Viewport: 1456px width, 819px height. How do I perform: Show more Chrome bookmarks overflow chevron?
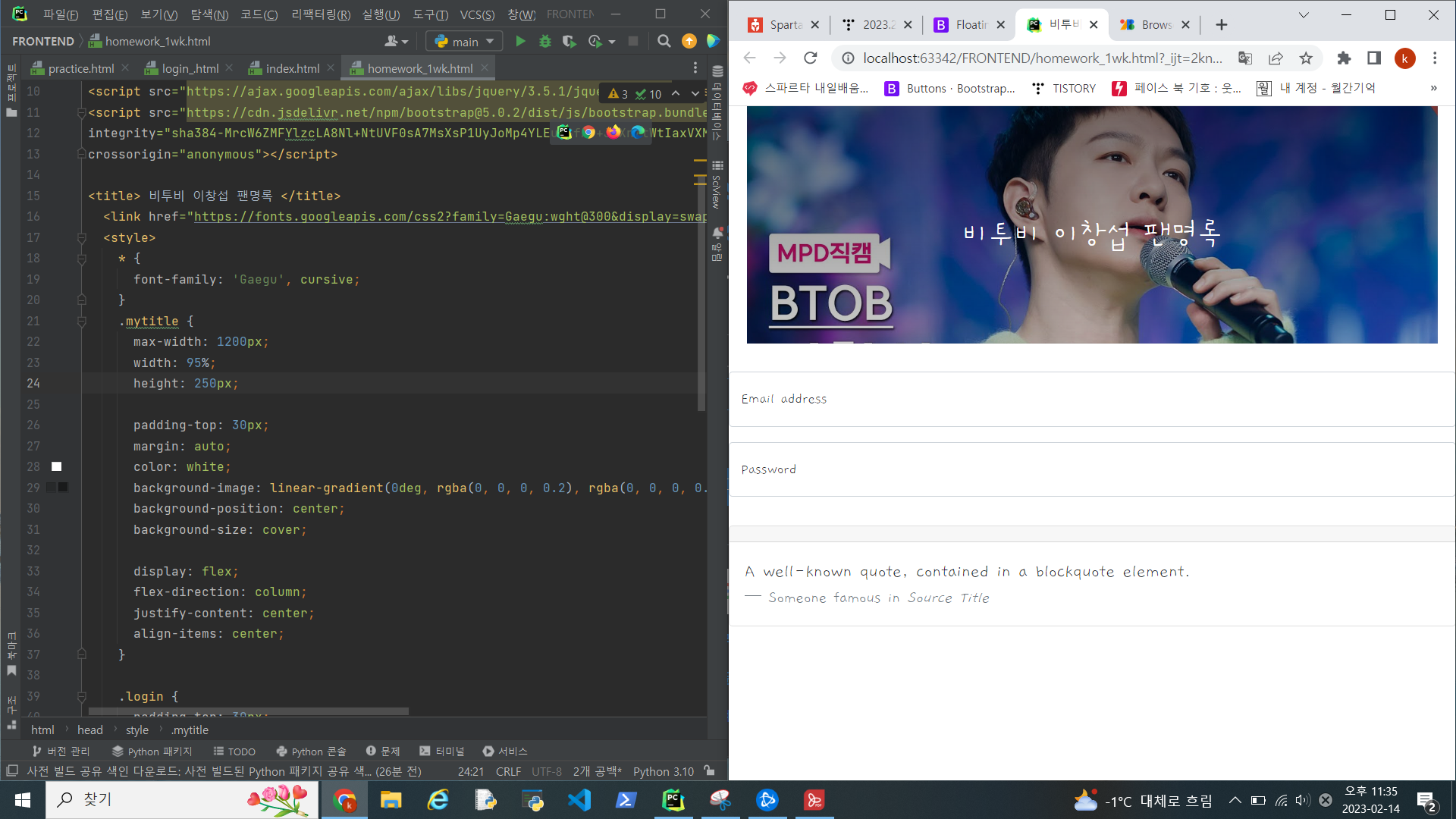point(1433,88)
